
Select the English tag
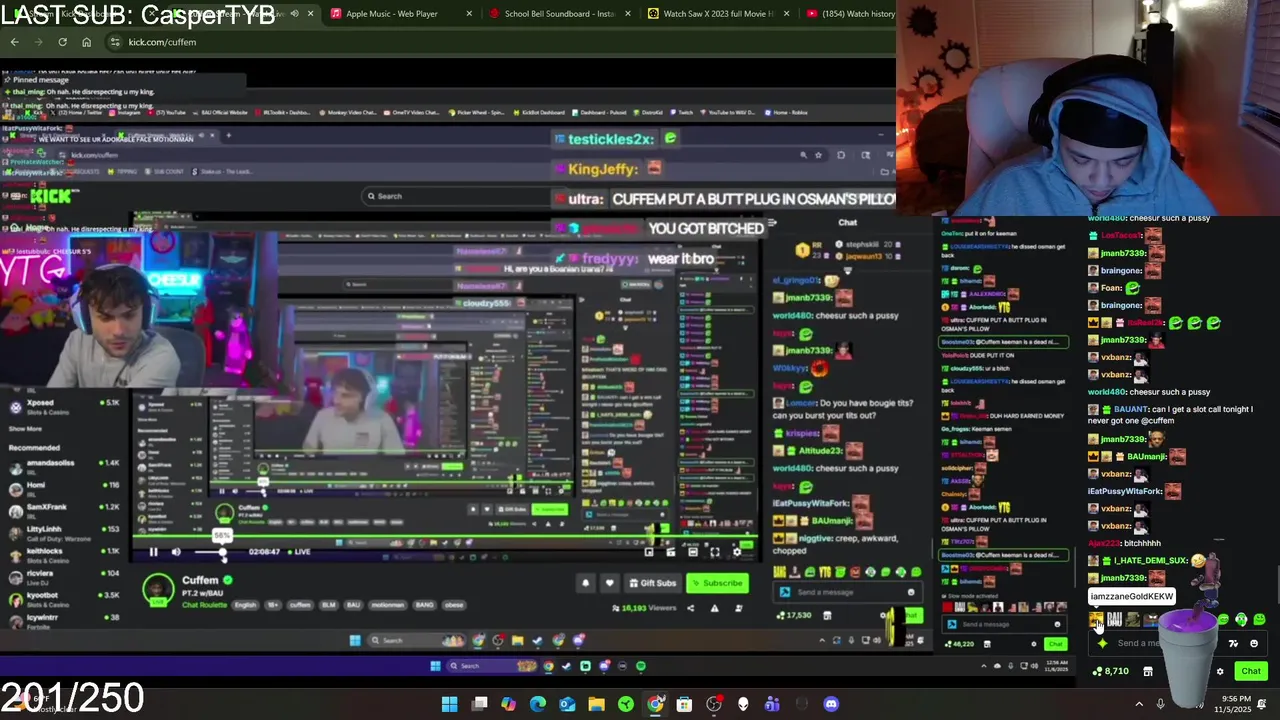tap(245, 605)
